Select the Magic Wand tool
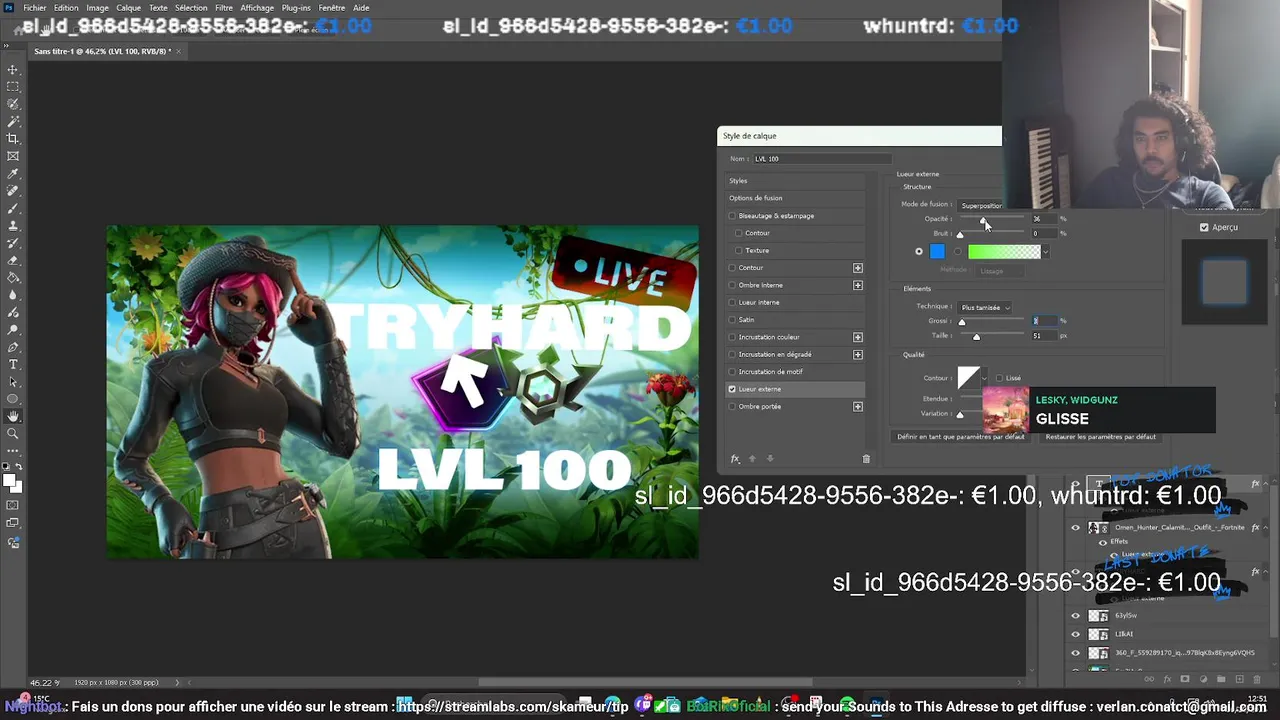This screenshot has width=1280, height=720. click(13, 121)
